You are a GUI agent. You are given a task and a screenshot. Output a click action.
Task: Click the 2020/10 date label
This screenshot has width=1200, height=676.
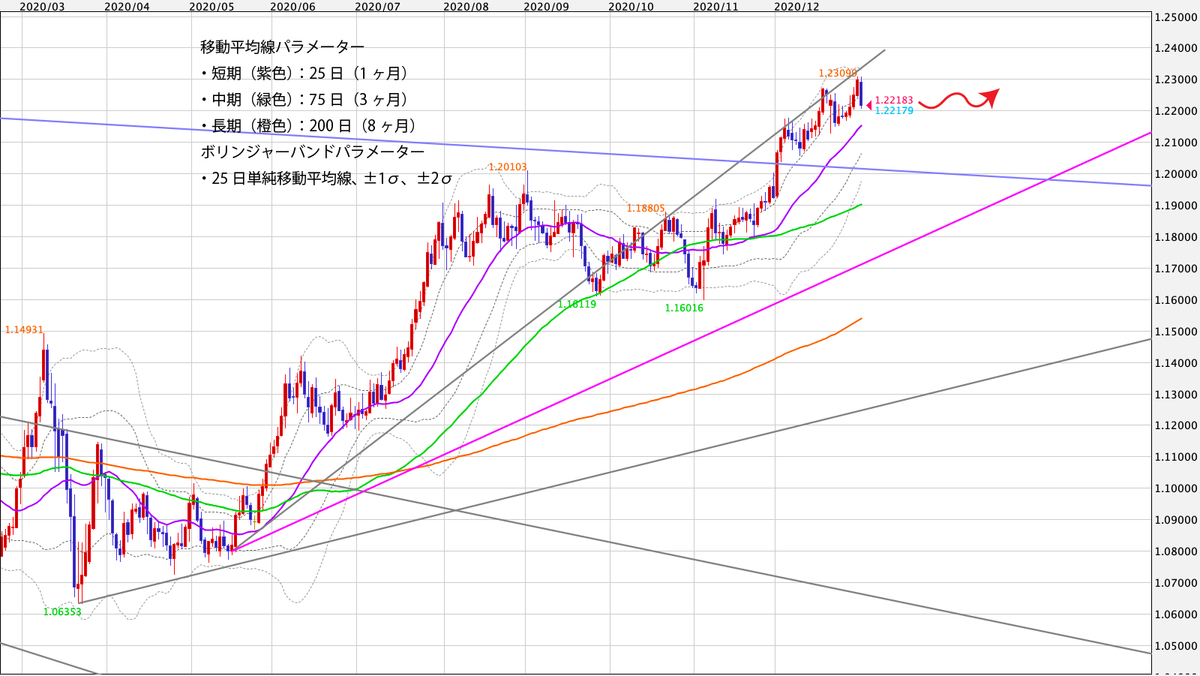(631, 6)
